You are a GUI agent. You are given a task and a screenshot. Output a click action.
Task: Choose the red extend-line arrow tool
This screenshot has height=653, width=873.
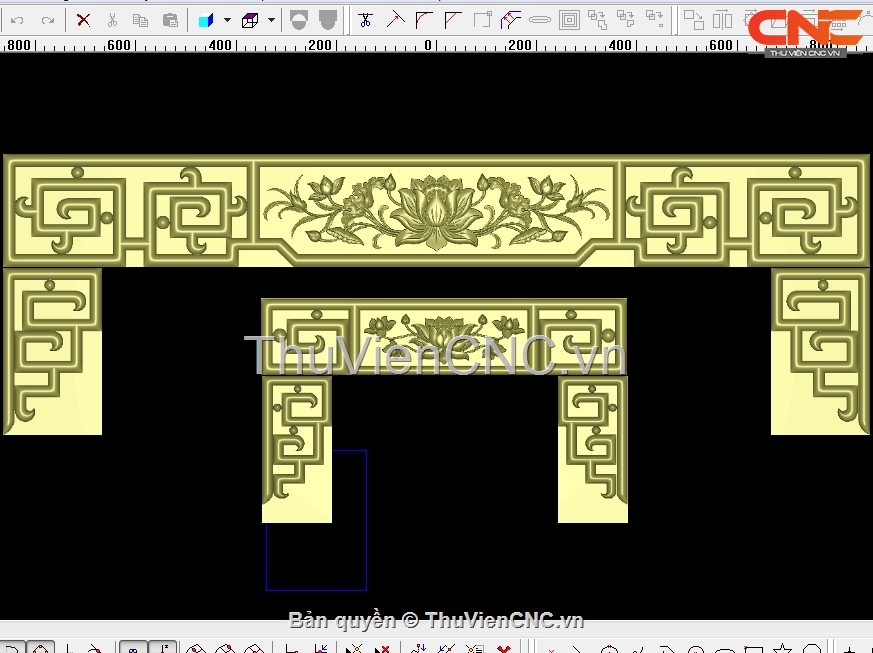(x=395, y=20)
